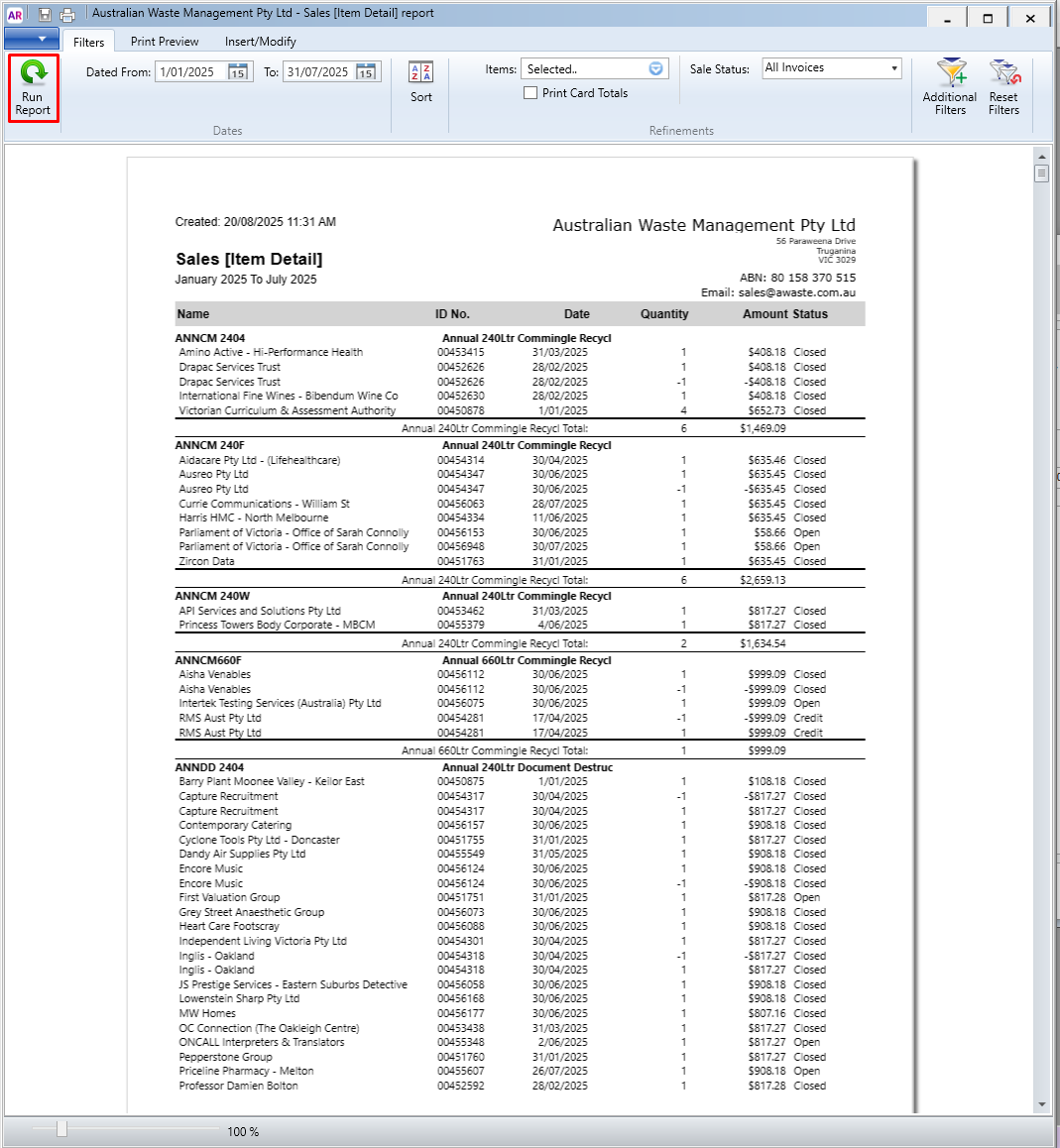Expand the Items Selected dropdown
Image resolution: width=1060 pixels, height=1148 pixels.
(x=655, y=68)
